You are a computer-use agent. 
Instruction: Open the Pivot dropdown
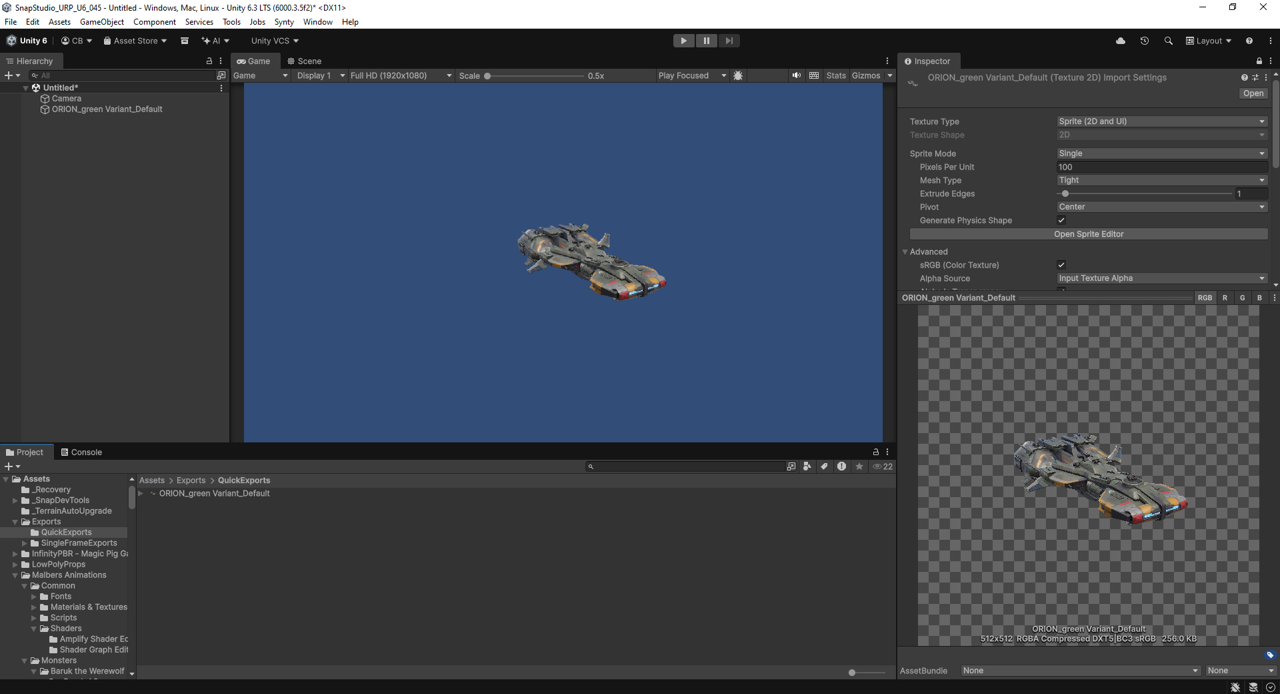[1162, 207]
